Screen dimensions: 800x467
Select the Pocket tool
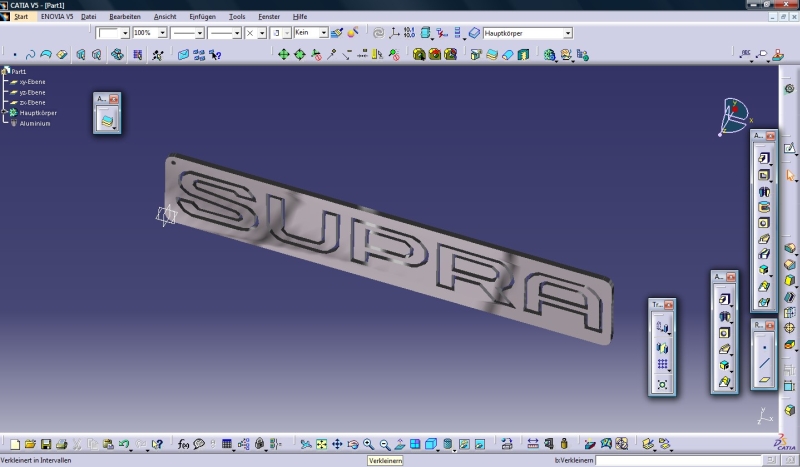tap(764, 175)
